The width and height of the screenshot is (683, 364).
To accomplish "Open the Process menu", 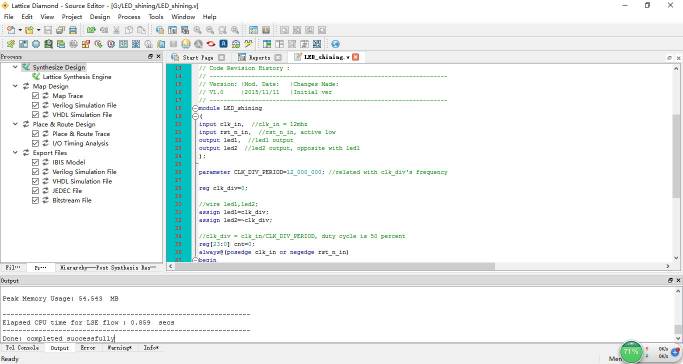I will tap(129, 17).
